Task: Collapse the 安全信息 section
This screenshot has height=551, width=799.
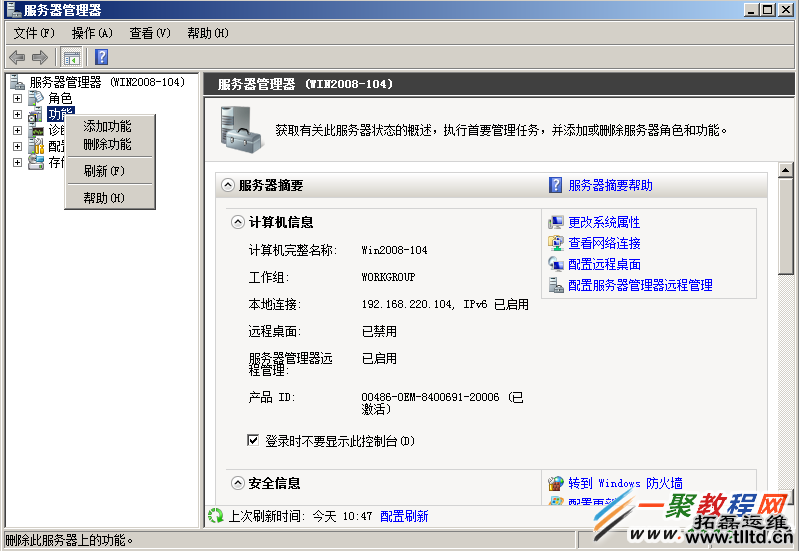Action: [237, 483]
